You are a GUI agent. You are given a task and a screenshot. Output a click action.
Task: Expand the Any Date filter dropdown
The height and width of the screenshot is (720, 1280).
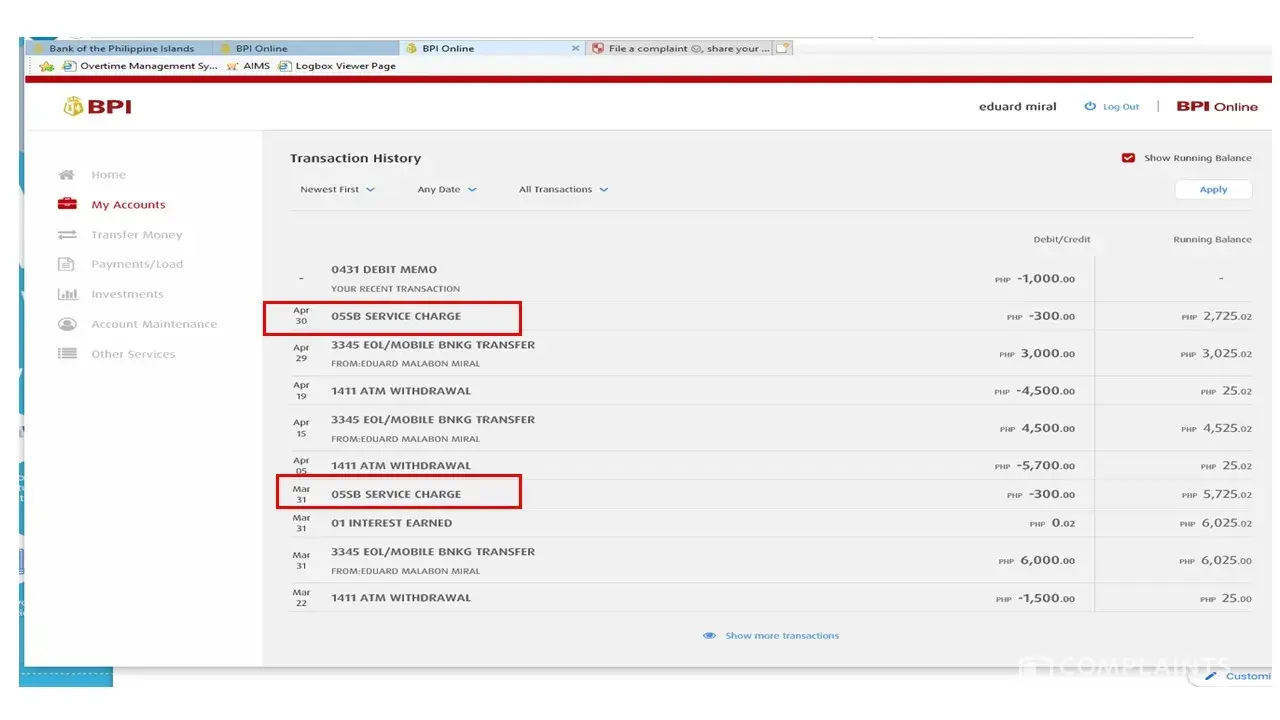(x=447, y=190)
